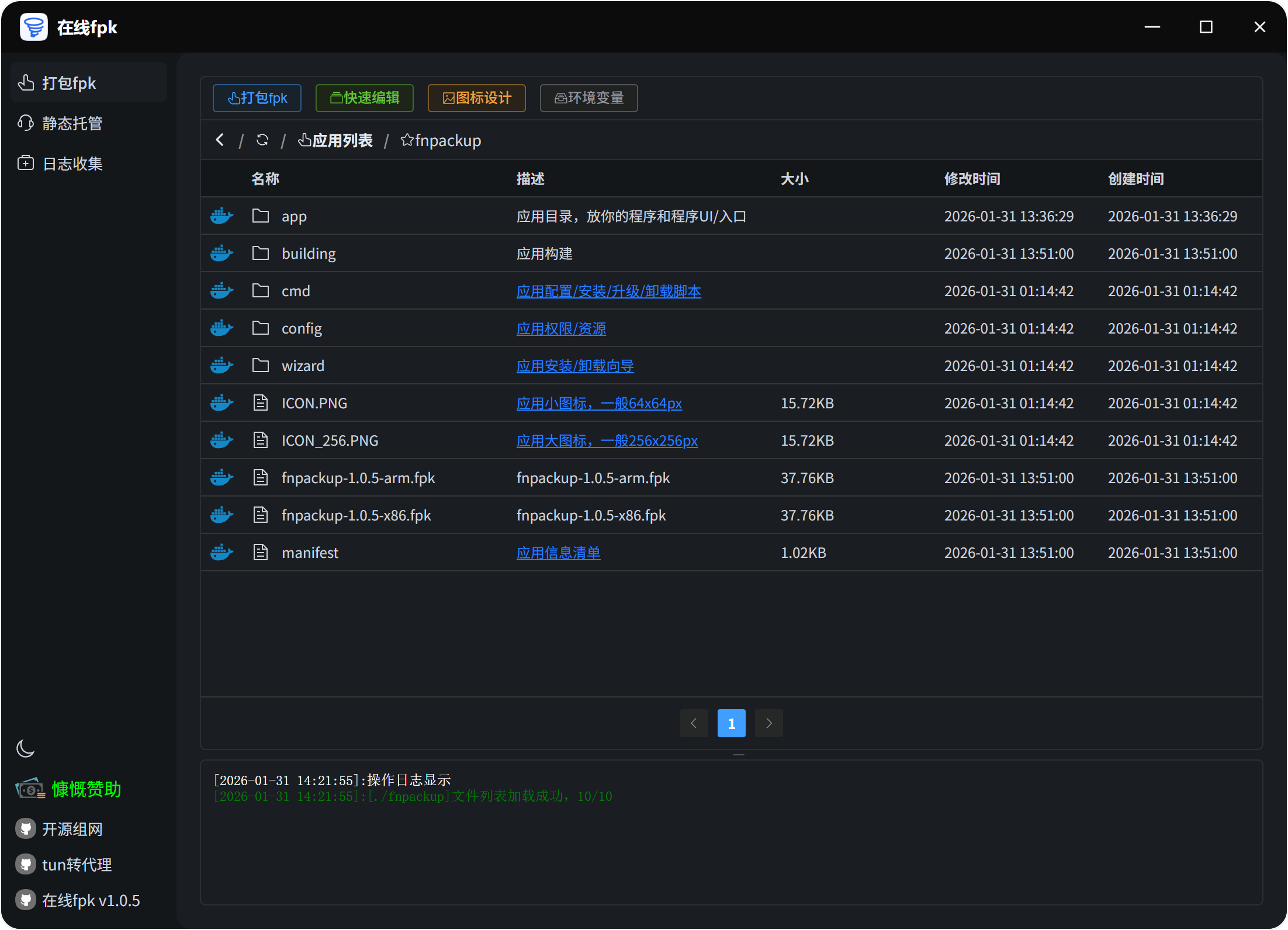Click the refresh icon in breadcrumb
The image size is (1288, 930).
point(262,140)
